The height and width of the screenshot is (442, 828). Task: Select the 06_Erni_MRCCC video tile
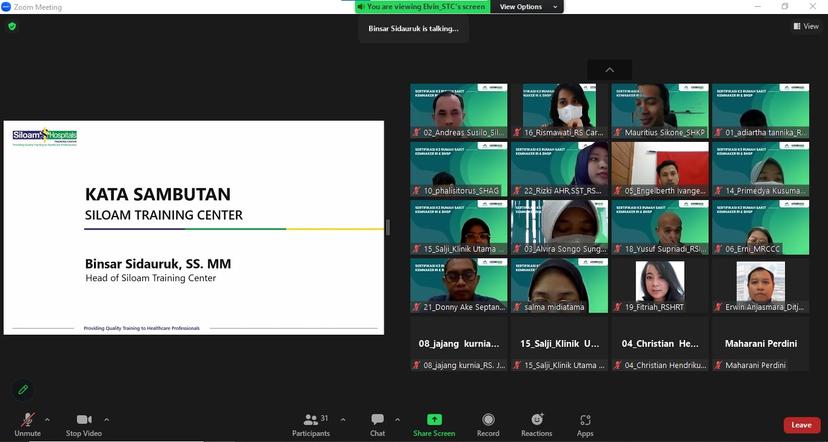click(x=760, y=227)
